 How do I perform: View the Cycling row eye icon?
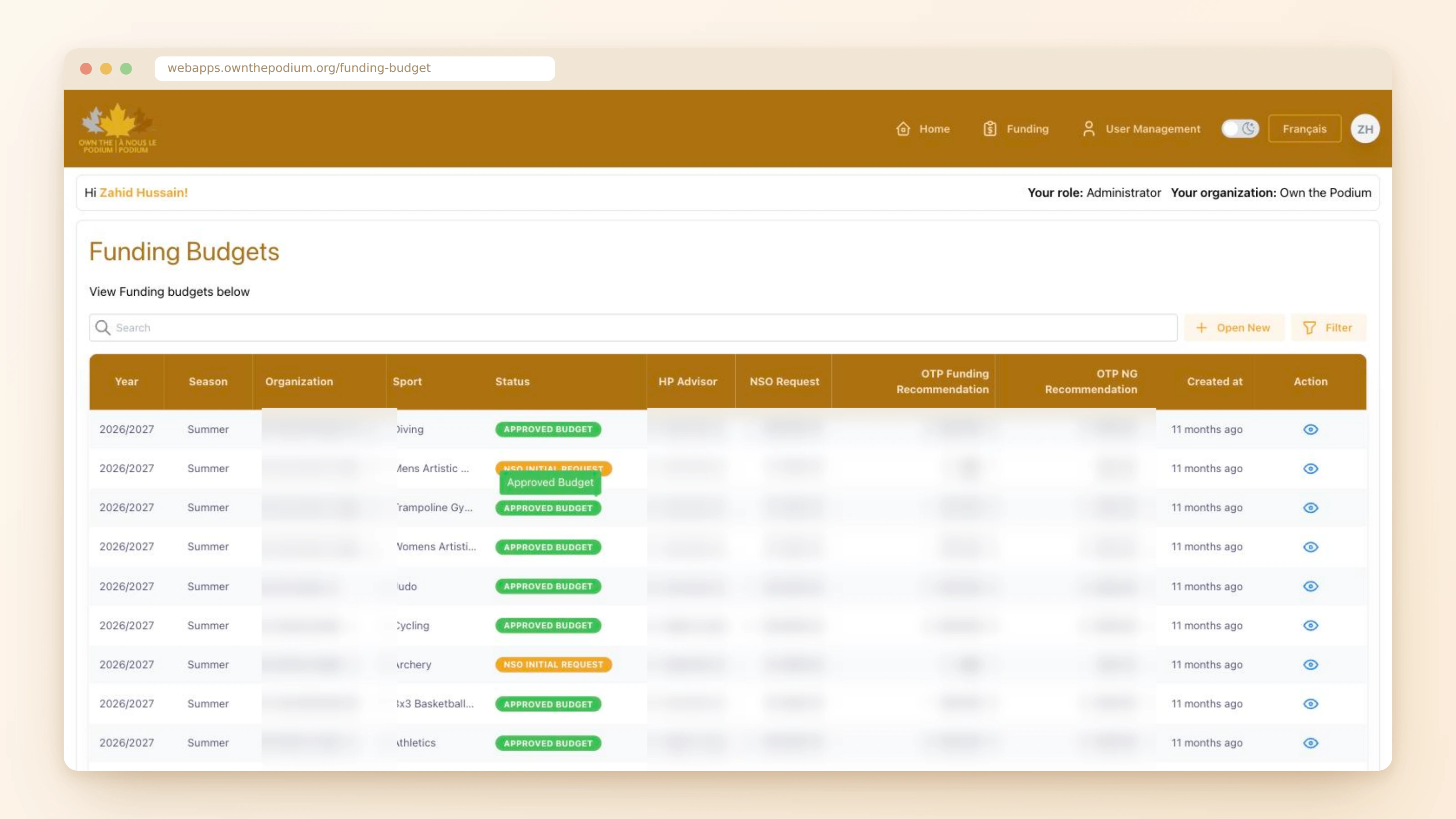[x=1310, y=626]
